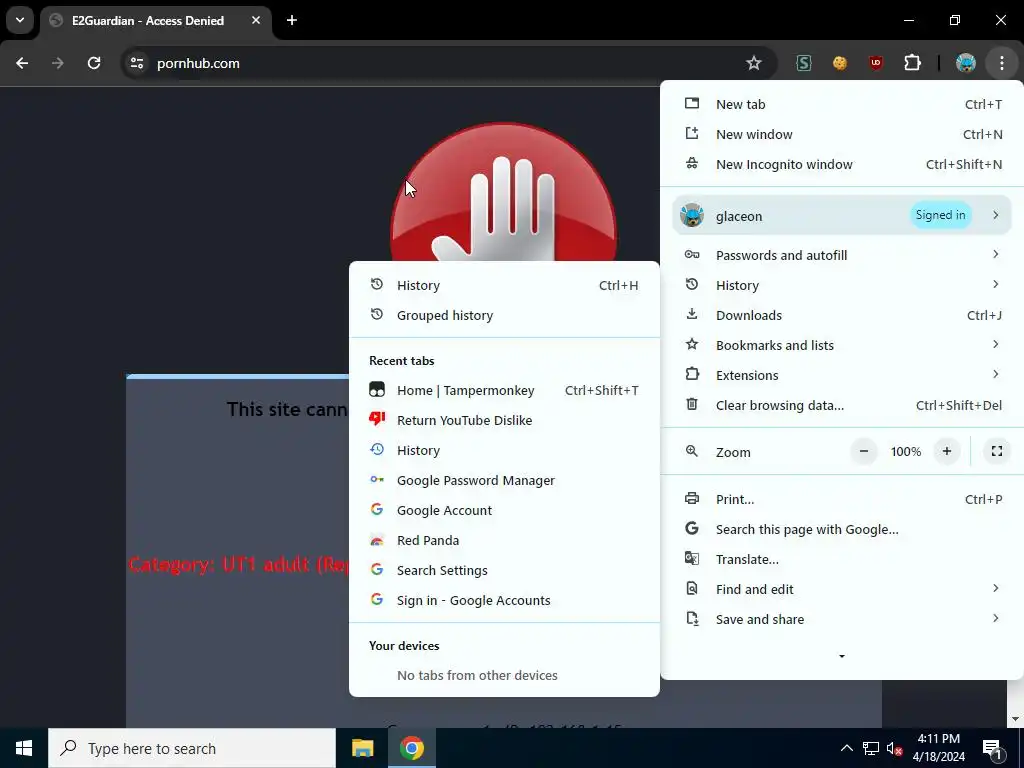Open Clear browsing data dialog

click(x=842, y=406)
